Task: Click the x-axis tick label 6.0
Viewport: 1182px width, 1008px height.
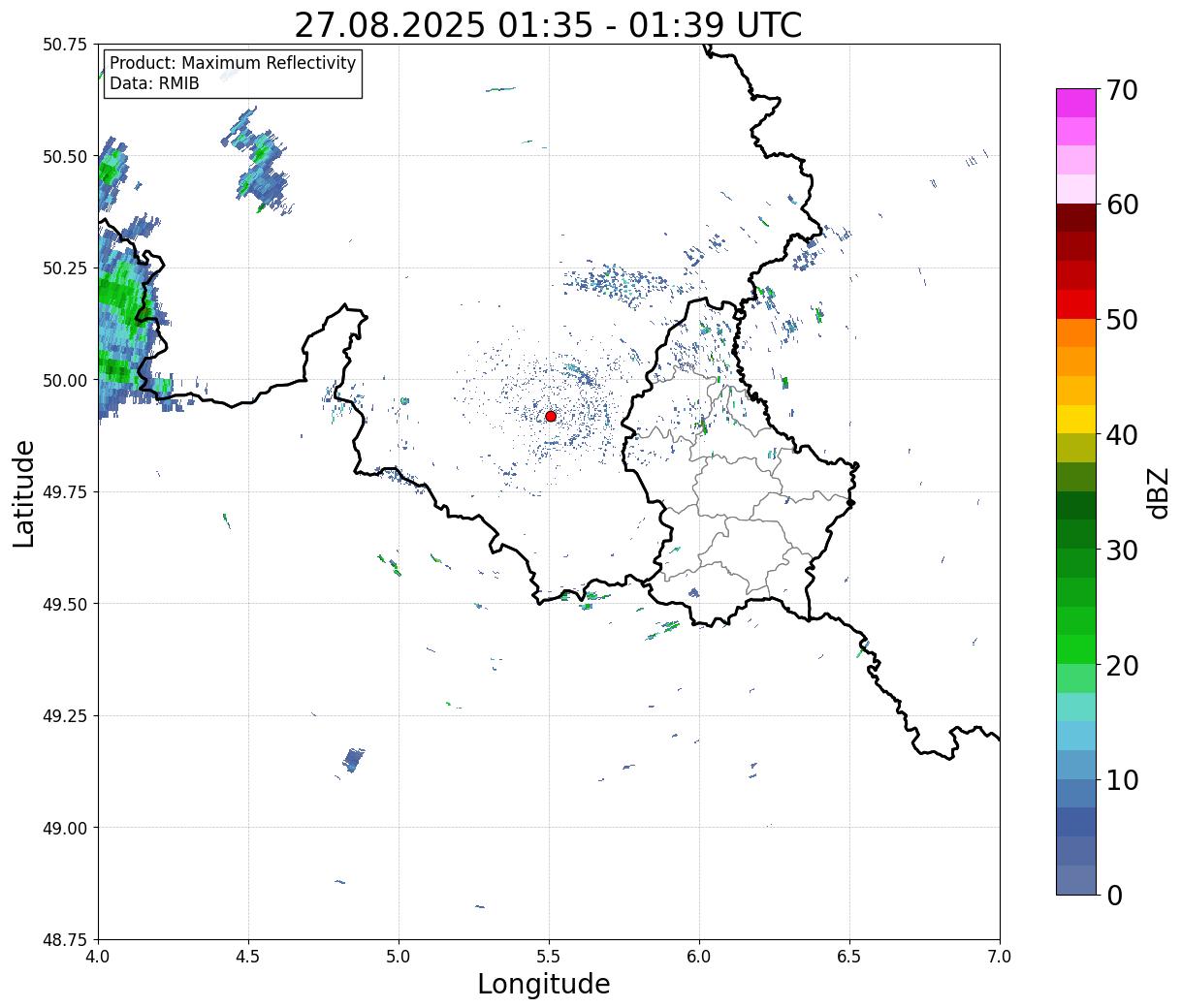Action: 699,956
